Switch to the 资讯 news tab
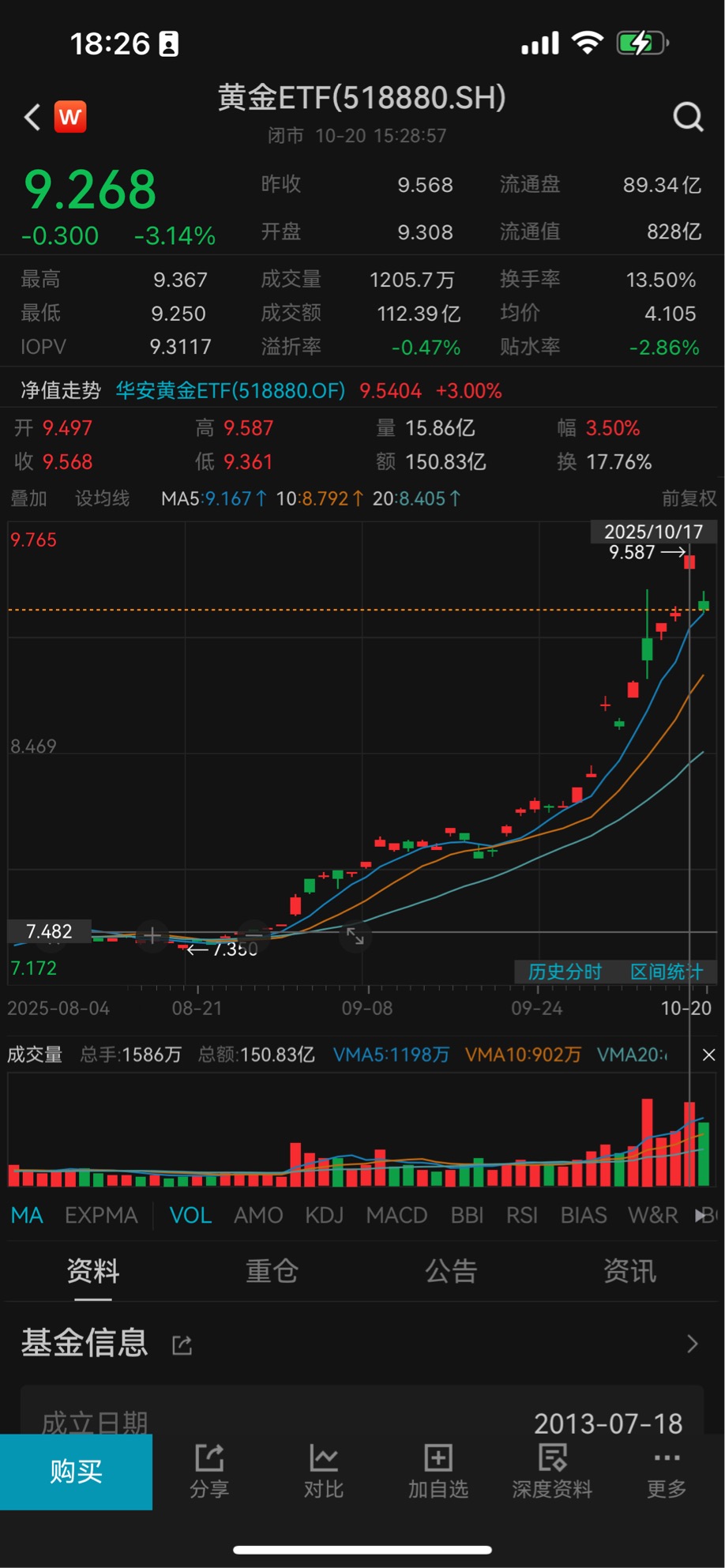The height and width of the screenshot is (1568, 725). click(629, 1271)
